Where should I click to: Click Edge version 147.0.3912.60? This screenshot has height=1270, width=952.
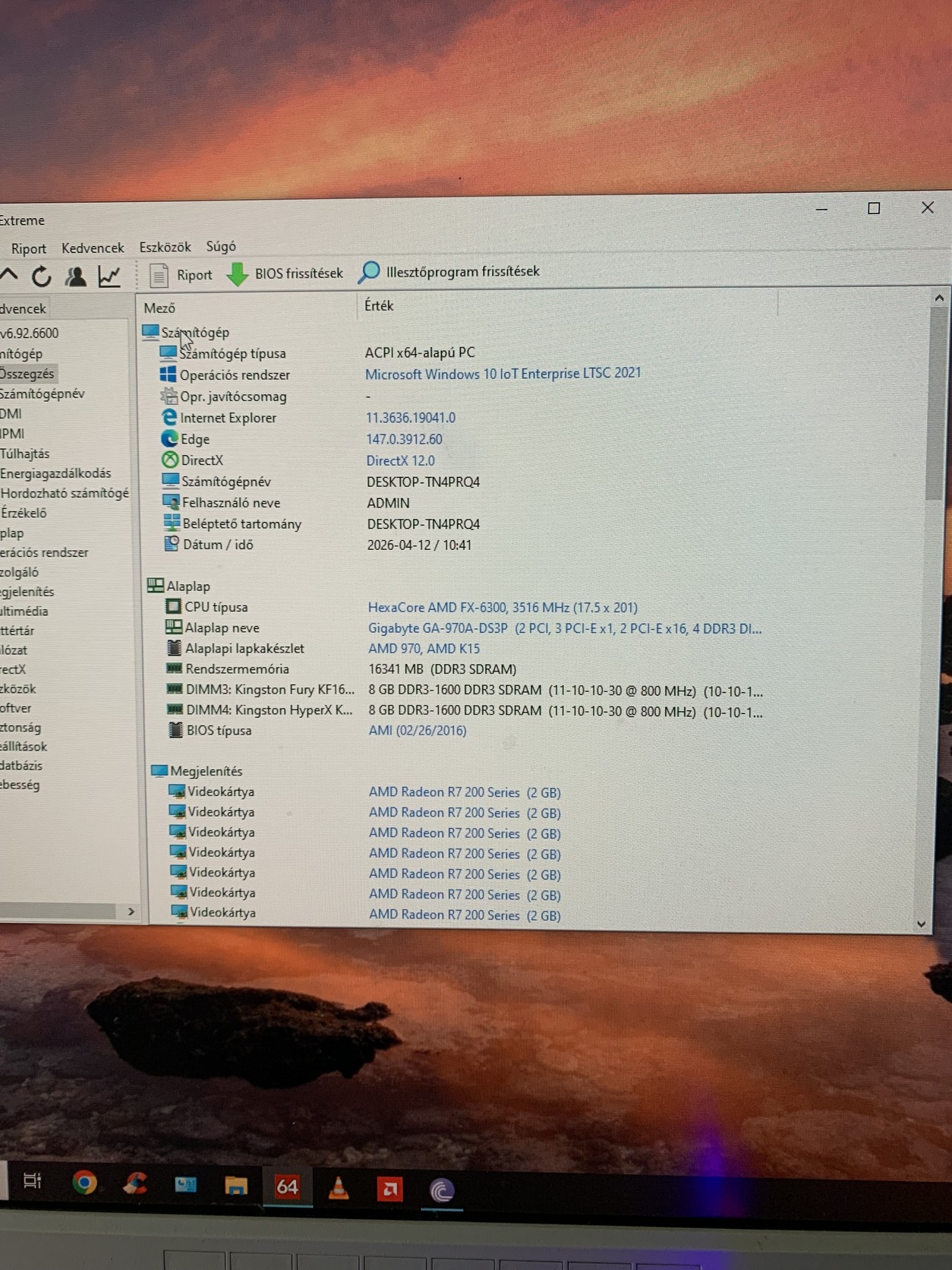click(405, 439)
